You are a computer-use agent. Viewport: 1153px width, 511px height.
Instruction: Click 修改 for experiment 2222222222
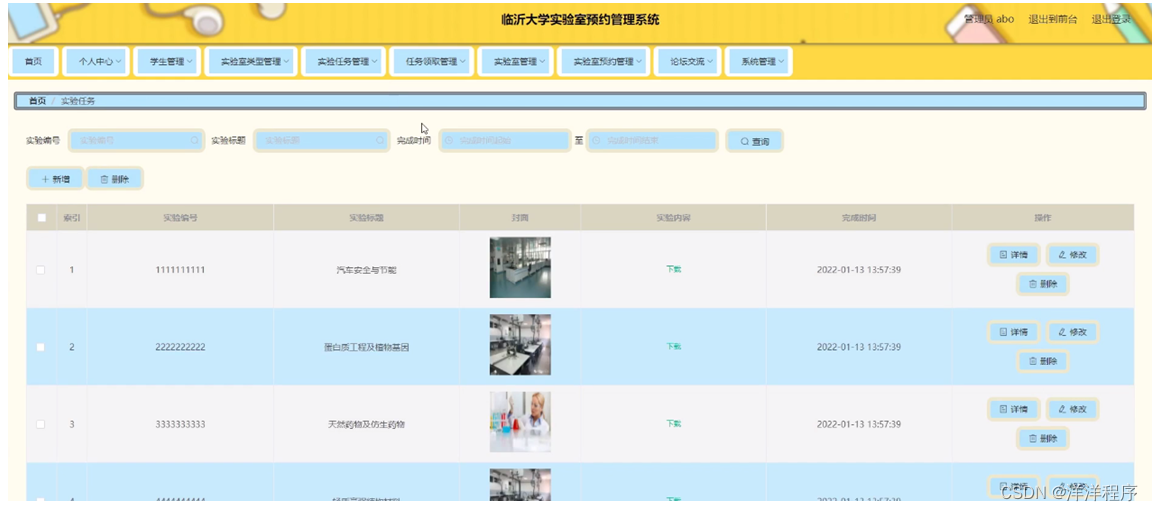(1072, 332)
